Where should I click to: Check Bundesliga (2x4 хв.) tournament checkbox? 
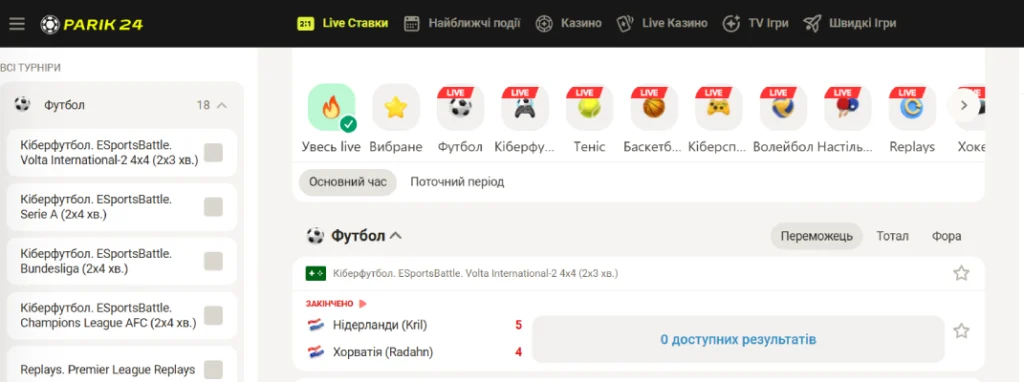click(x=213, y=261)
